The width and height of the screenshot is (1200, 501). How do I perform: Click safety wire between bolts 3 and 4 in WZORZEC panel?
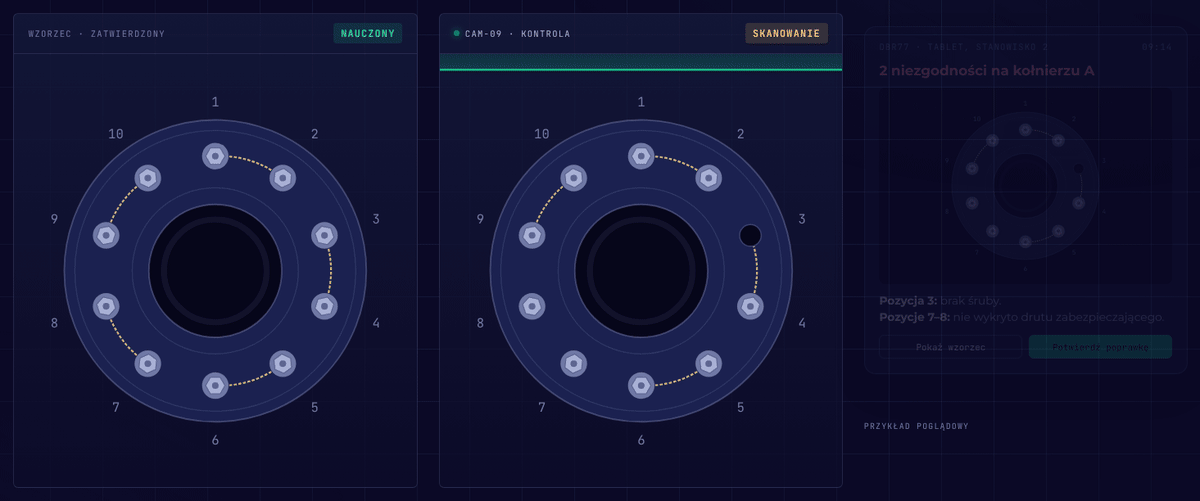(x=330, y=270)
